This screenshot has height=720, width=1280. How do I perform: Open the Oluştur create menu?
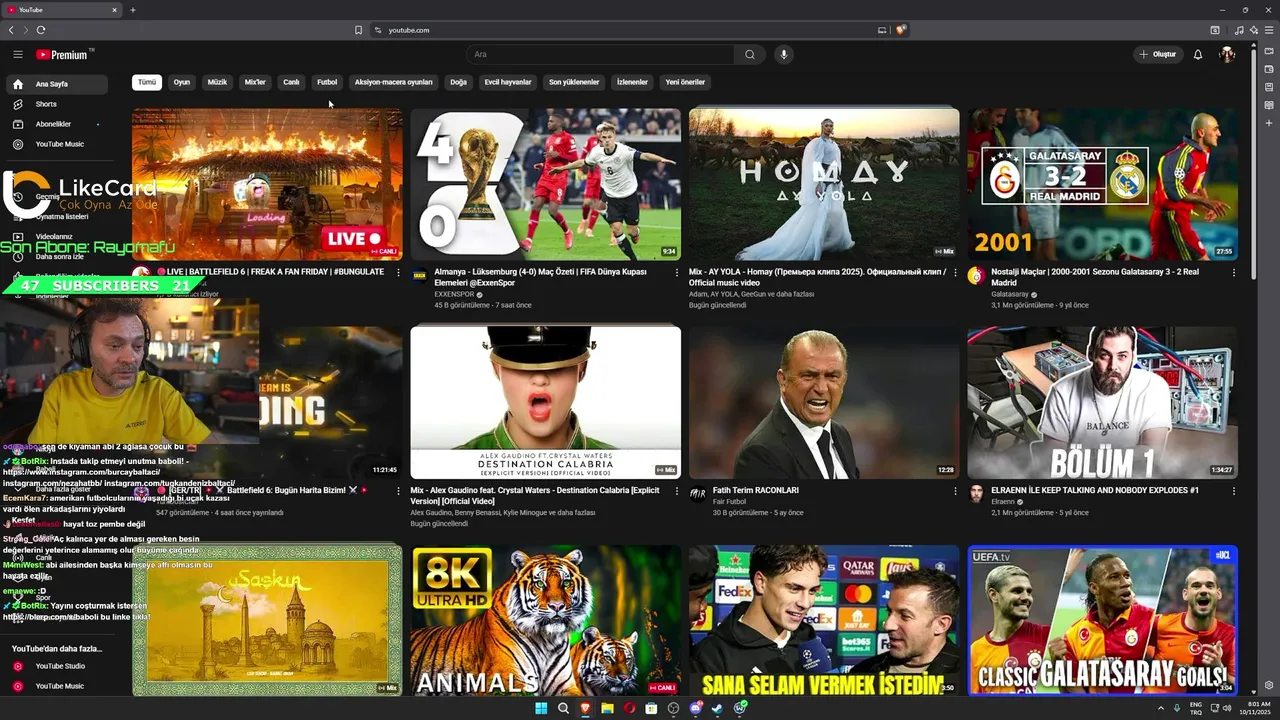(x=1158, y=54)
